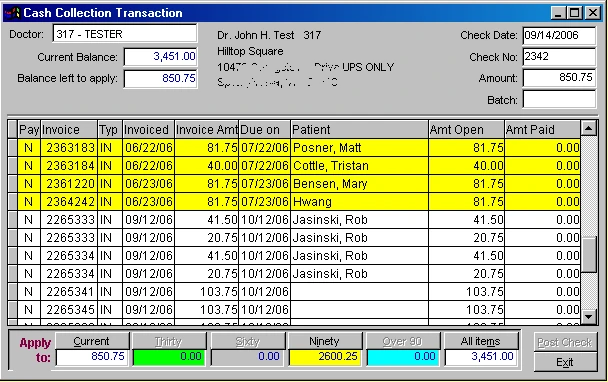Click patient name Hwang
The width and height of the screenshot is (608, 382).
(313, 202)
